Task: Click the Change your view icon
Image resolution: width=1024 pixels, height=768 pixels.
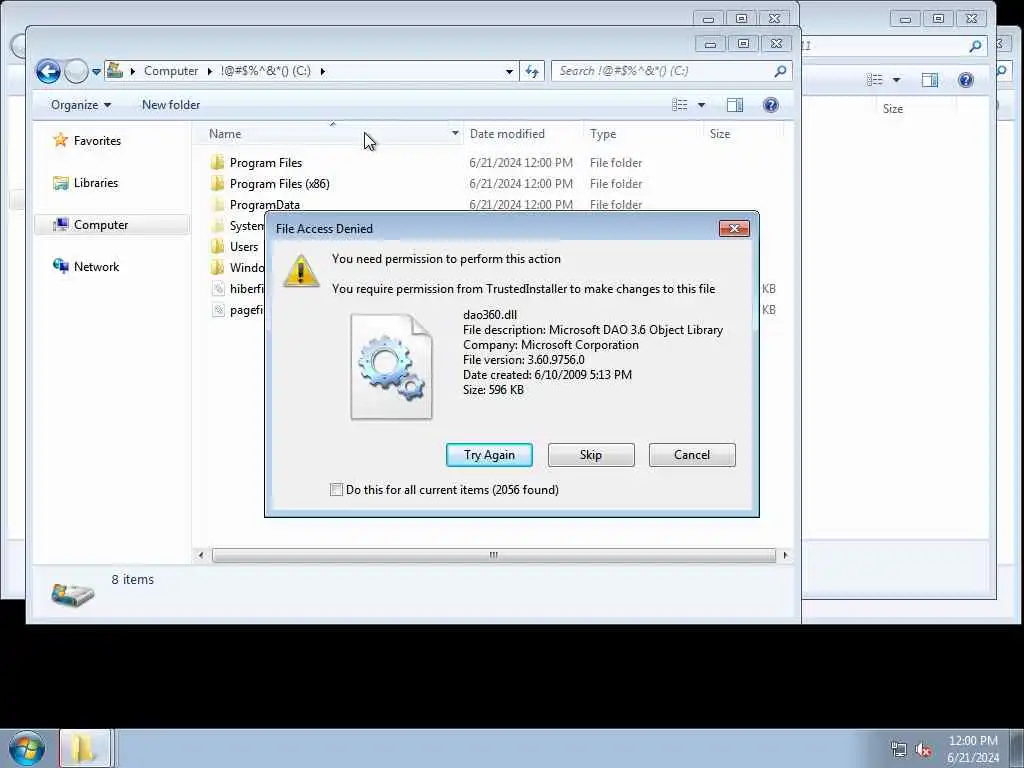Action: point(680,105)
